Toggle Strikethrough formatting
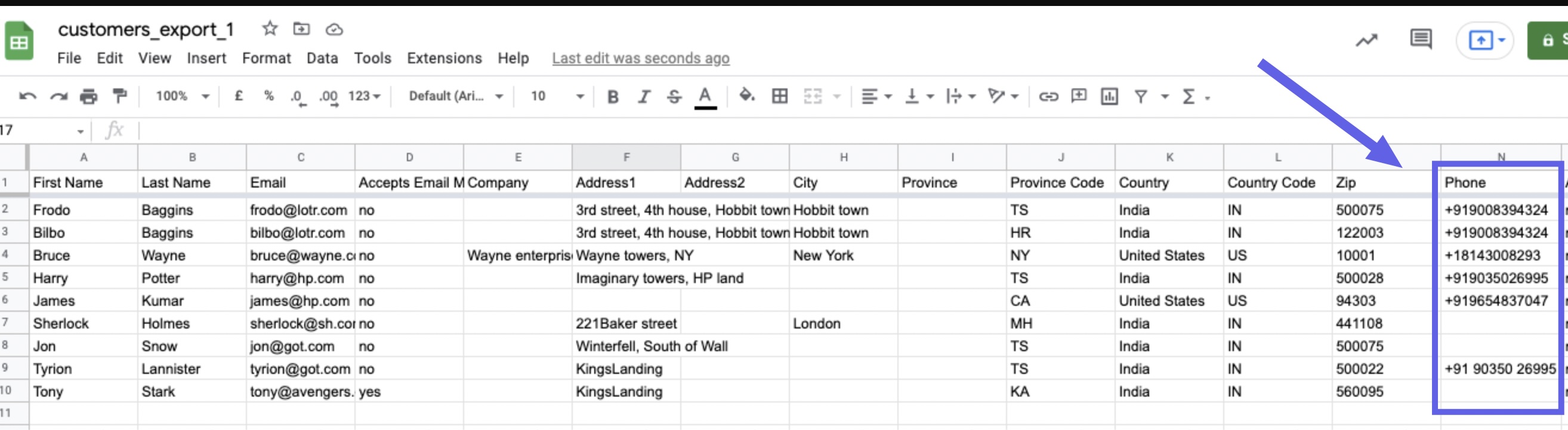Image resolution: width=1568 pixels, height=430 pixels. [674, 96]
